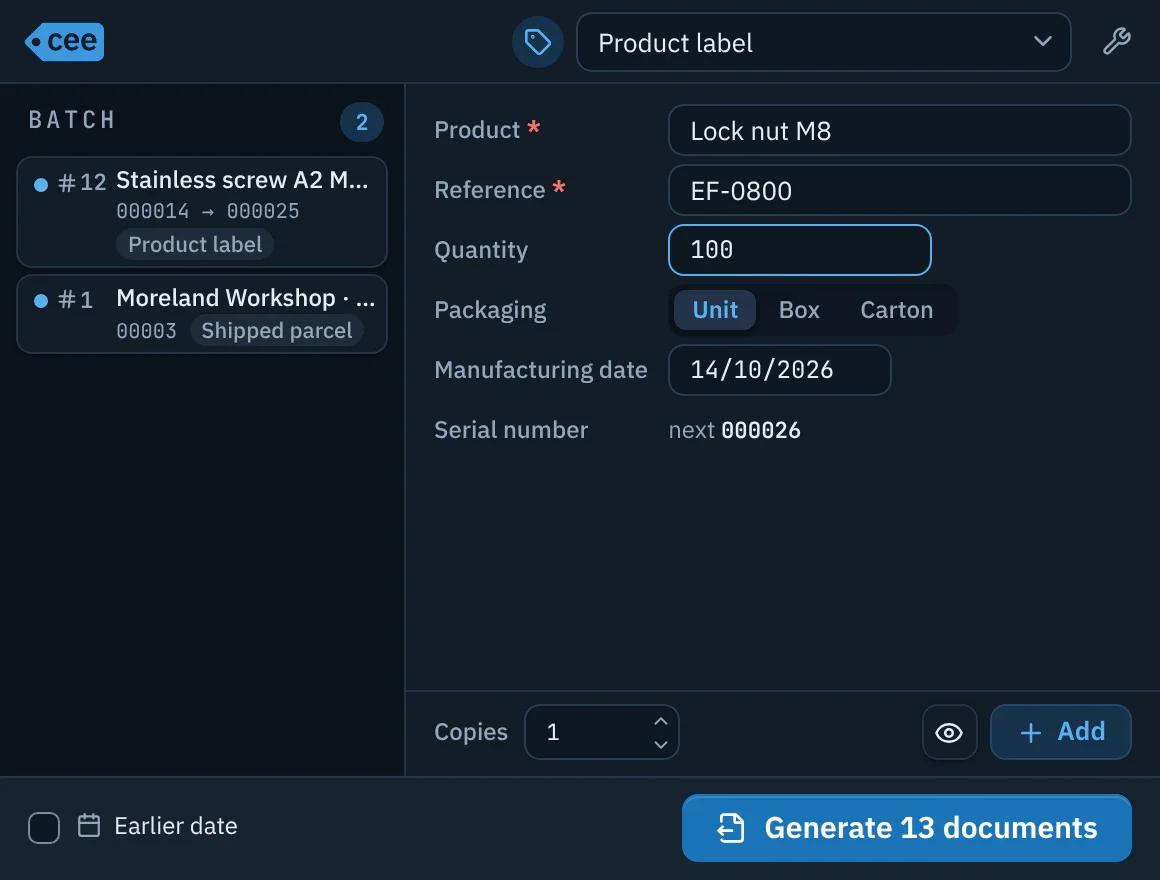The width and height of the screenshot is (1160, 880).
Task: Click the Copies number field
Action: point(601,732)
